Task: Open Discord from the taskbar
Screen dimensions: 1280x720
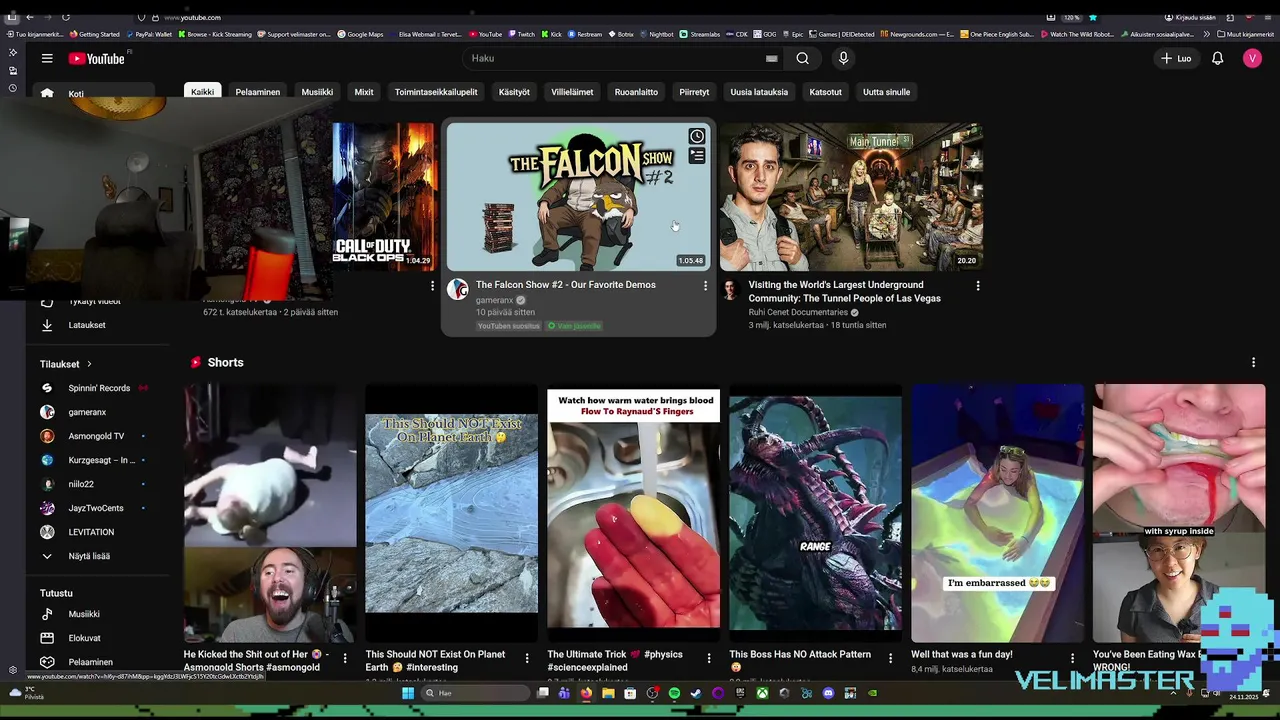Action: pyautogui.click(x=828, y=693)
